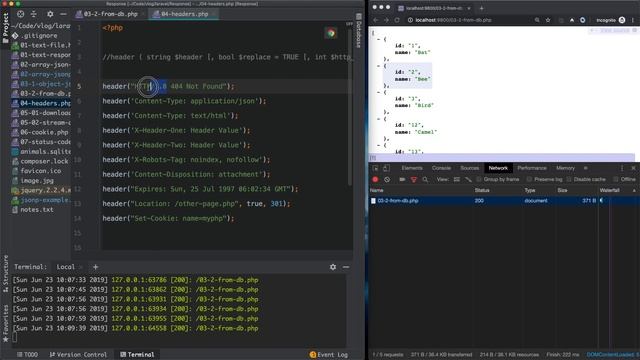
Task: Open the Version Control tool window
Action: (78, 355)
